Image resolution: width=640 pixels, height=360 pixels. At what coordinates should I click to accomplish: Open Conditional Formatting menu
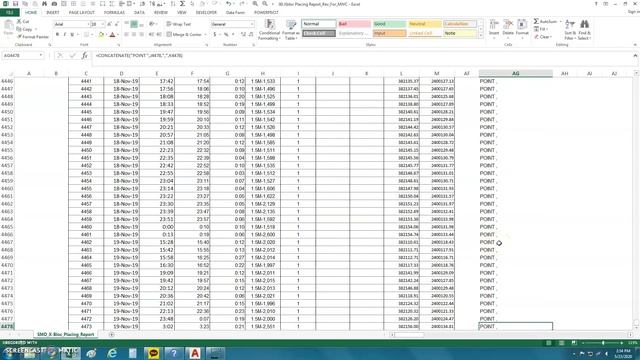269,29
